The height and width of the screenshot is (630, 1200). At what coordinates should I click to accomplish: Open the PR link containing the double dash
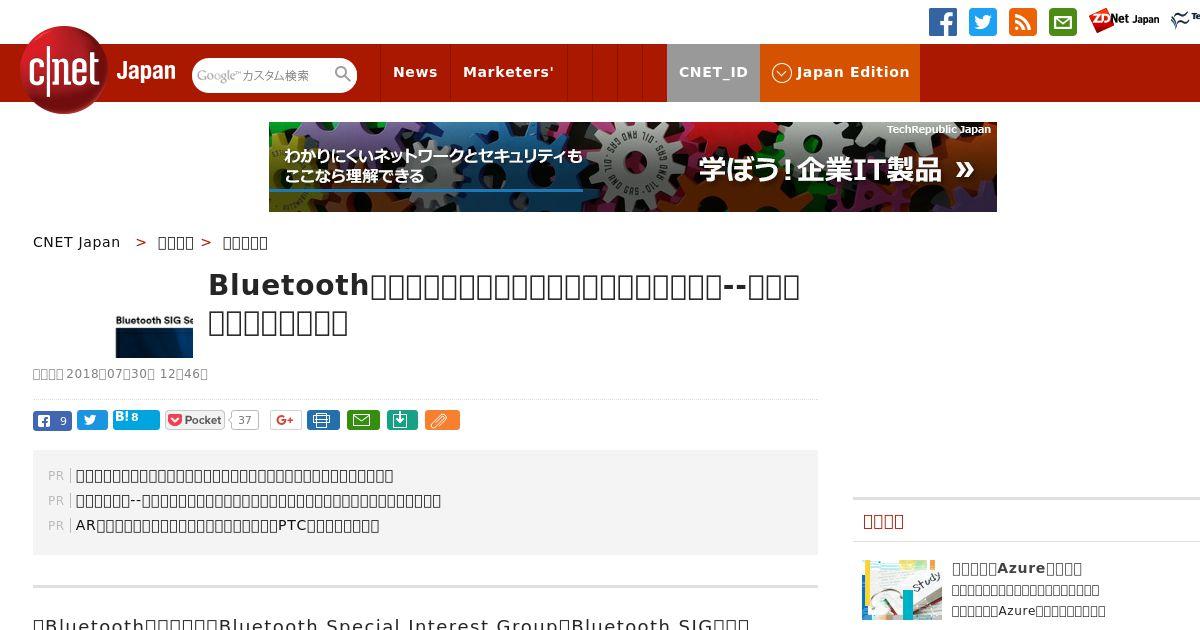[x=258, y=500]
